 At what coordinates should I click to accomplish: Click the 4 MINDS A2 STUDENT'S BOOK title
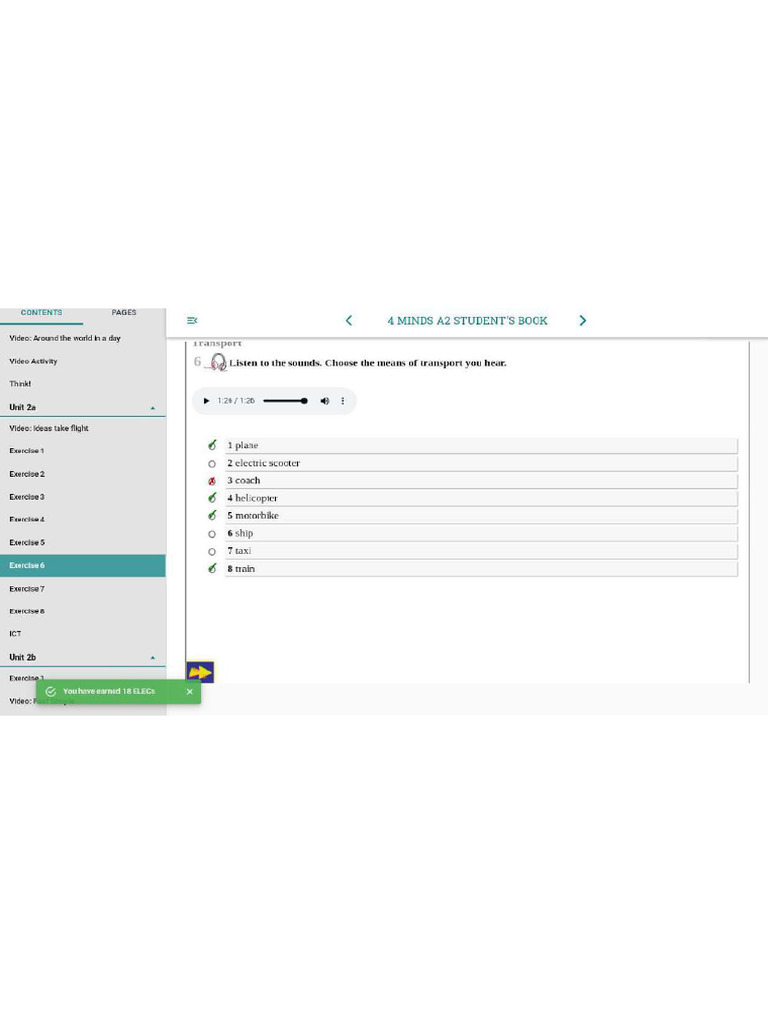pos(468,321)
